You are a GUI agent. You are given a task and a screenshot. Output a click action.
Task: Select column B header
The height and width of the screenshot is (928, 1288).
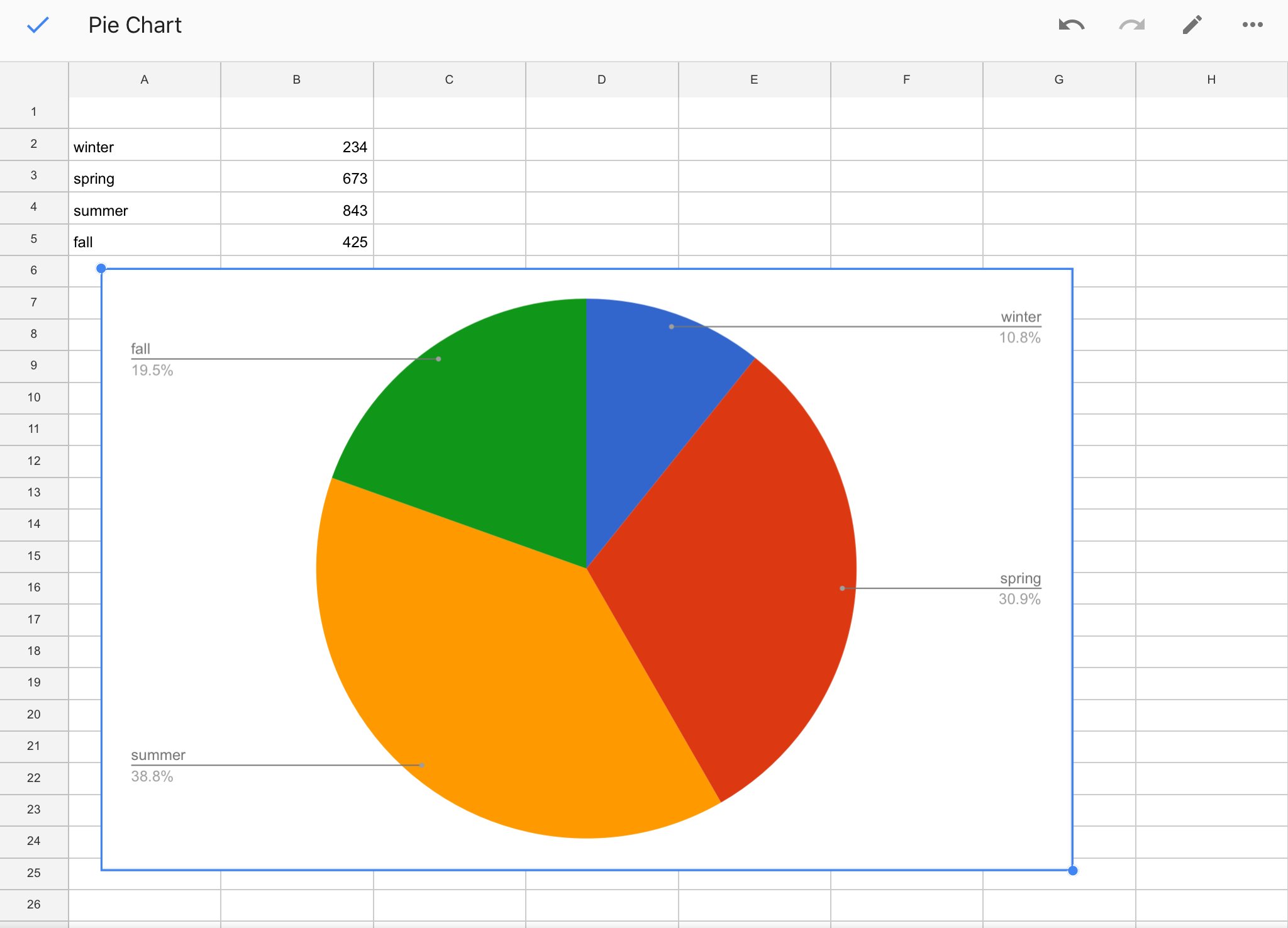(x=297, y=80)
